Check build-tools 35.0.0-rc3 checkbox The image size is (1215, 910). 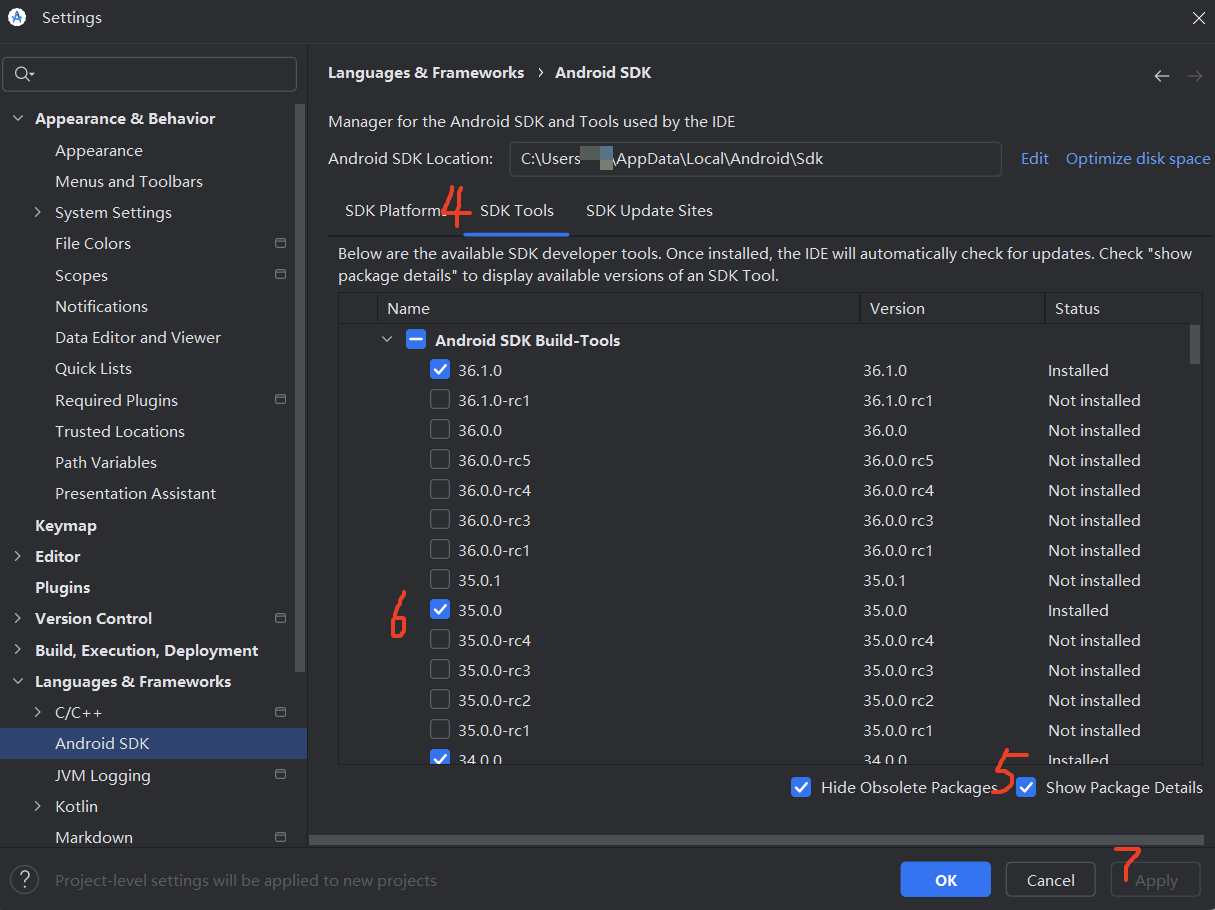click(x=440, y=670)
